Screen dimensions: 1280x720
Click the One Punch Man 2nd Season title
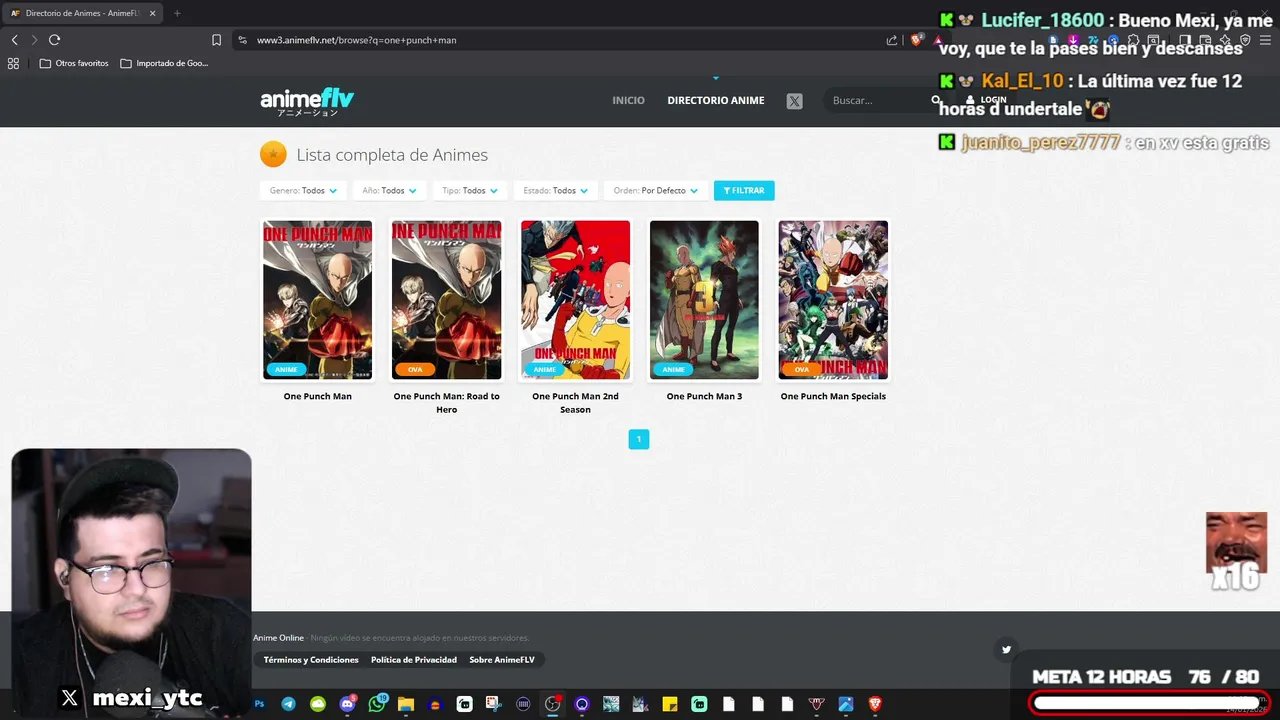point(575,403)
